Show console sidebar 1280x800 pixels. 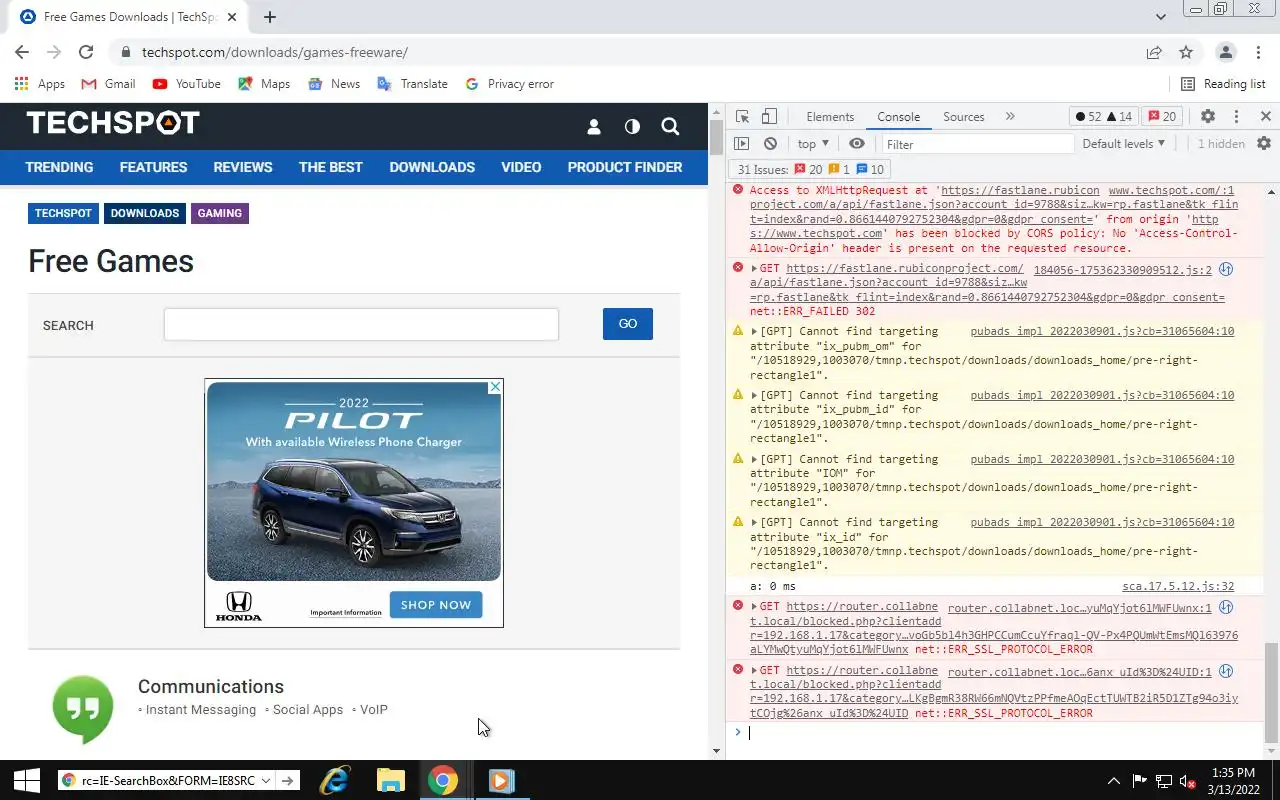(741, 144)
